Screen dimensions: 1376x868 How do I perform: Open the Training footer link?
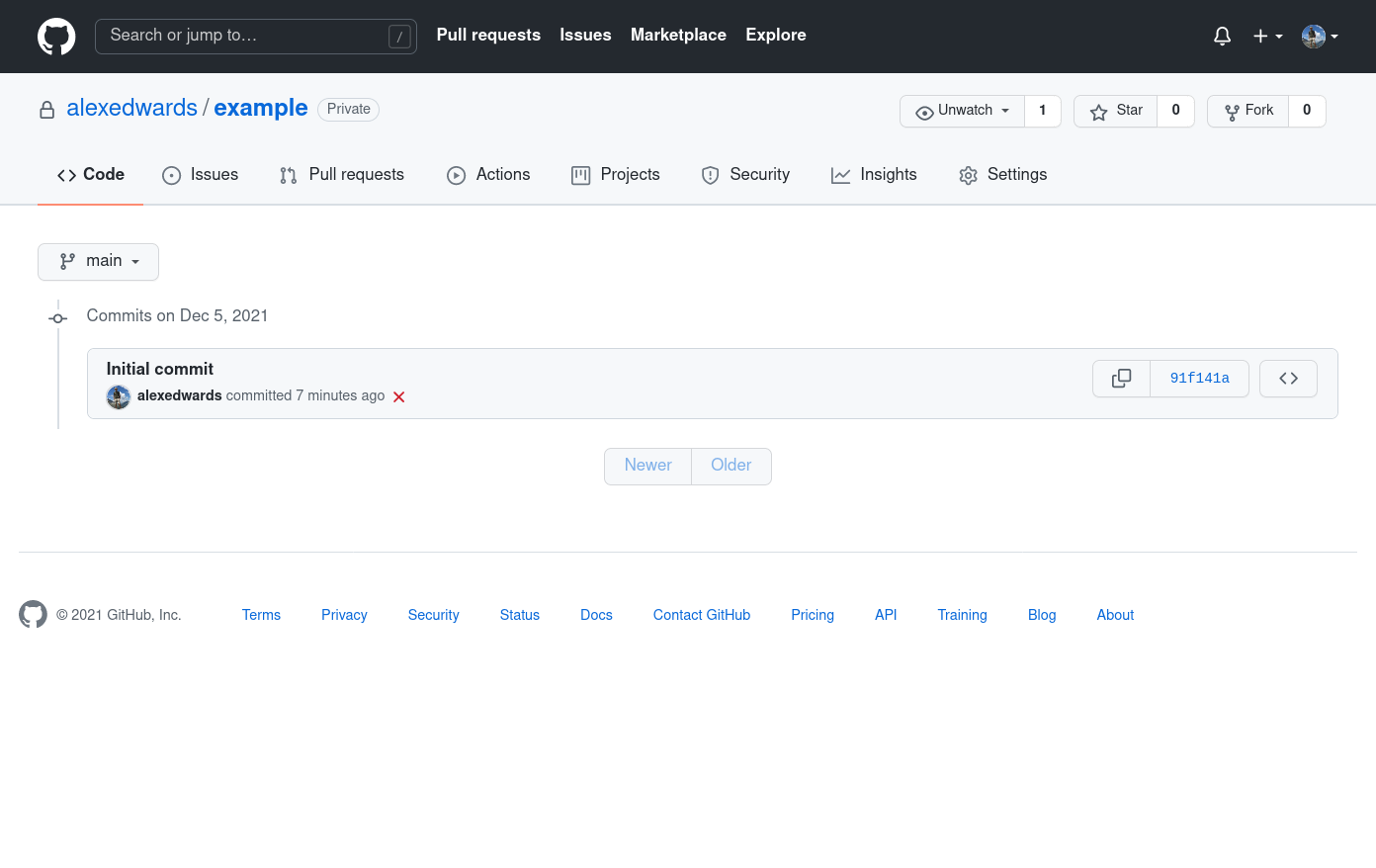click(963, 615)
